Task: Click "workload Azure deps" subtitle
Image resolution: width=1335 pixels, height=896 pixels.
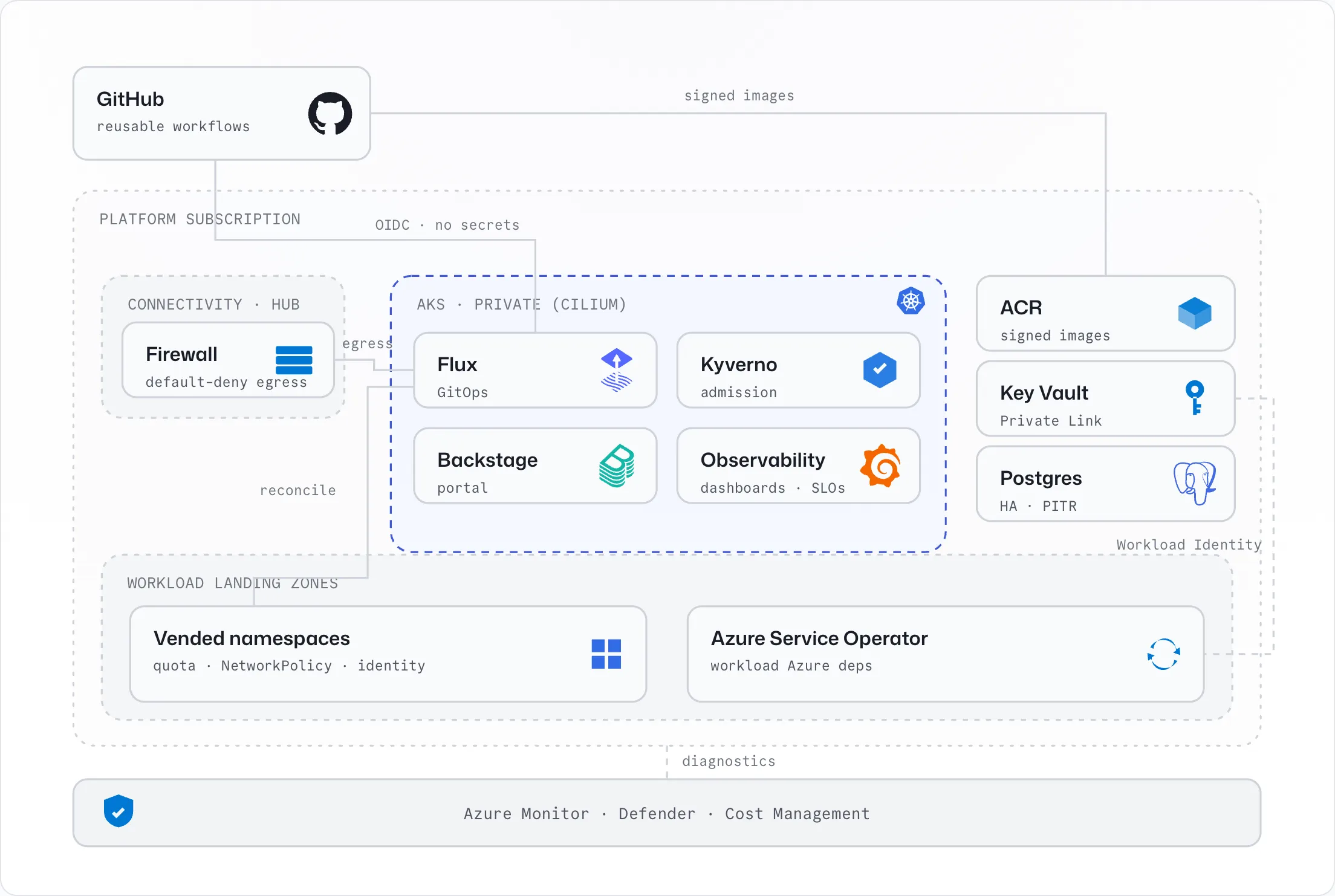Action: 791,666
